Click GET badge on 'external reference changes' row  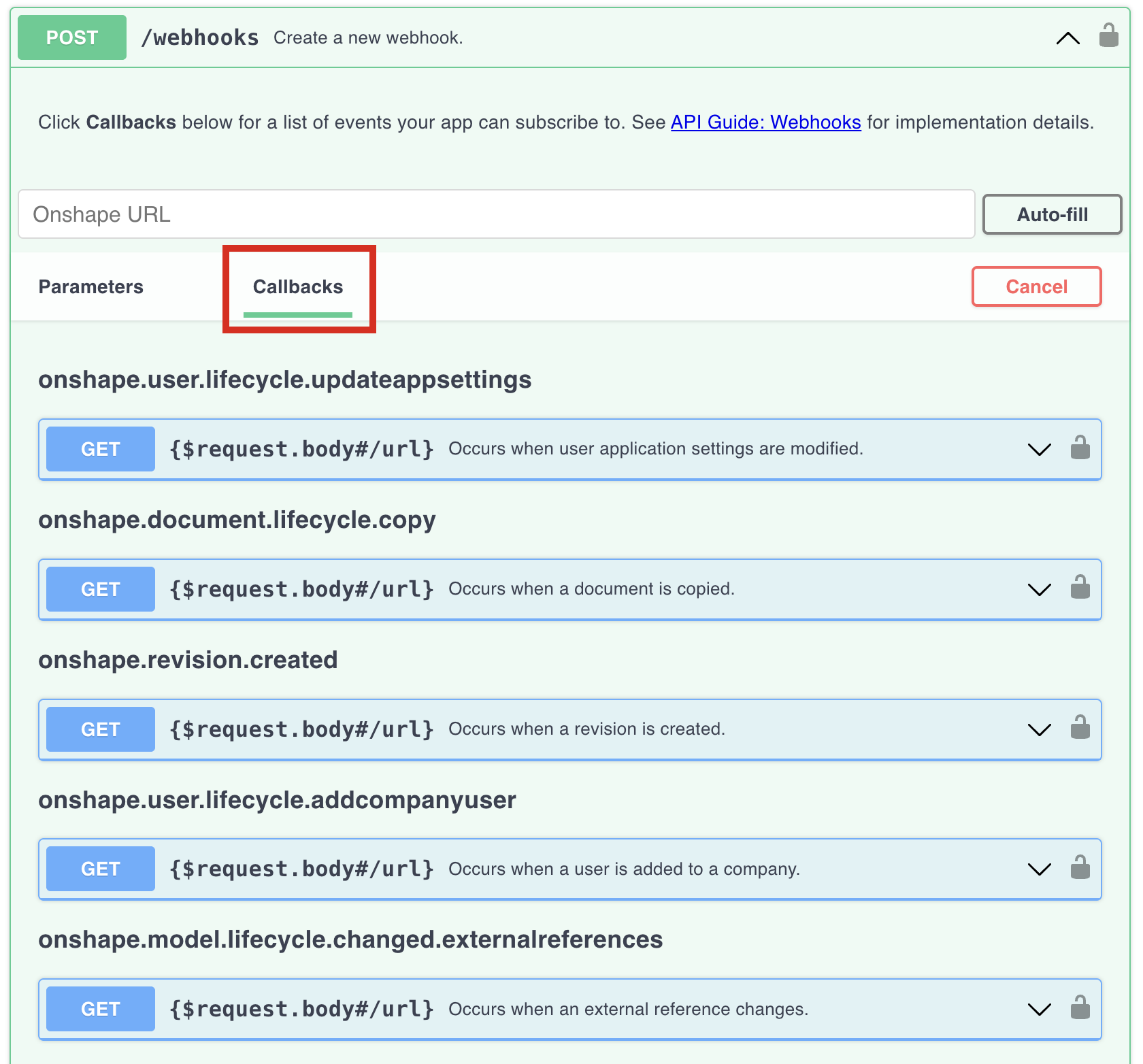[x=101, y=1009]
